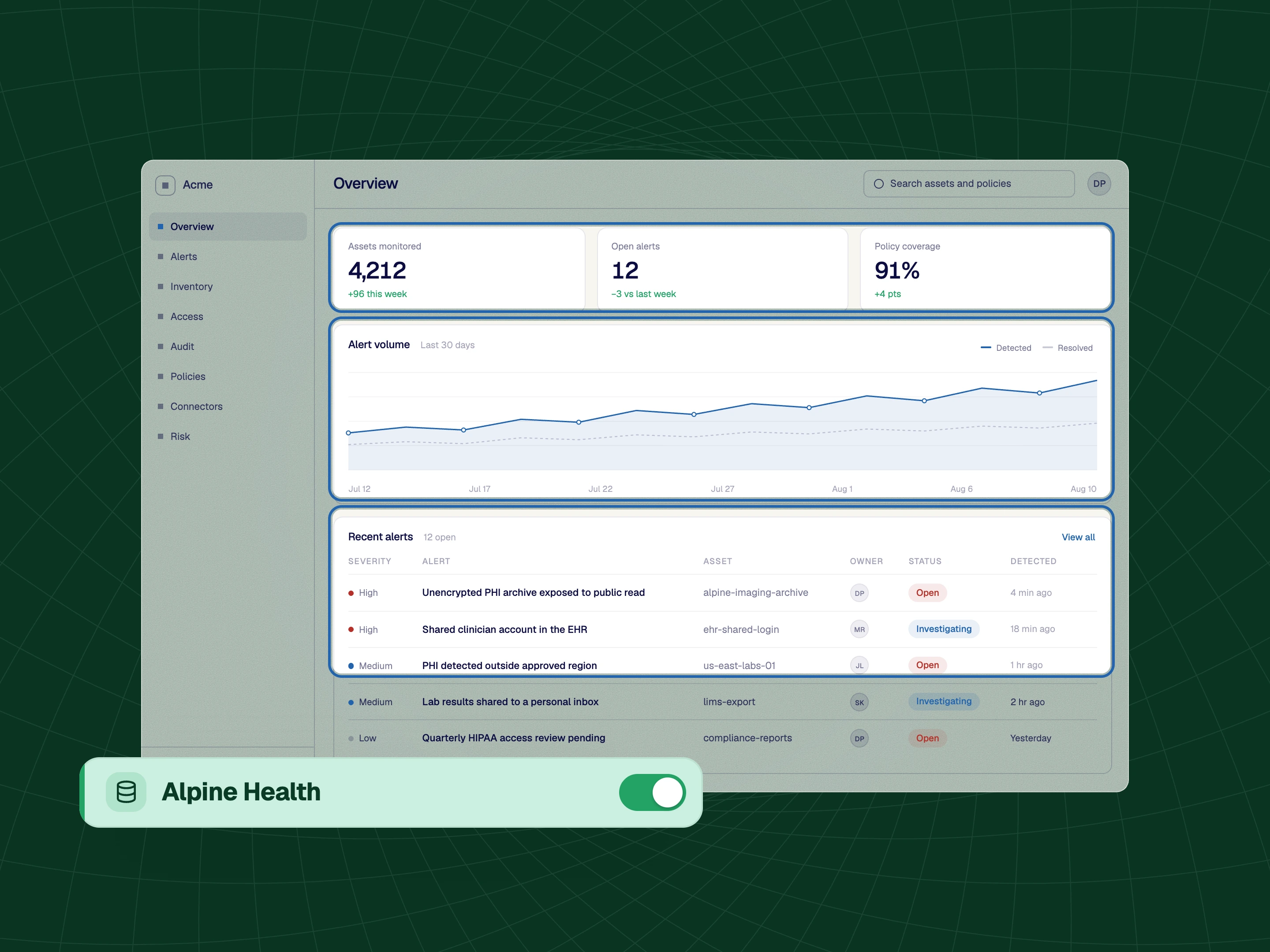Click MR owner avatar on ehr-shared-login row
The width and height of the screenshot is (1270, 952).
click(859, 629)
